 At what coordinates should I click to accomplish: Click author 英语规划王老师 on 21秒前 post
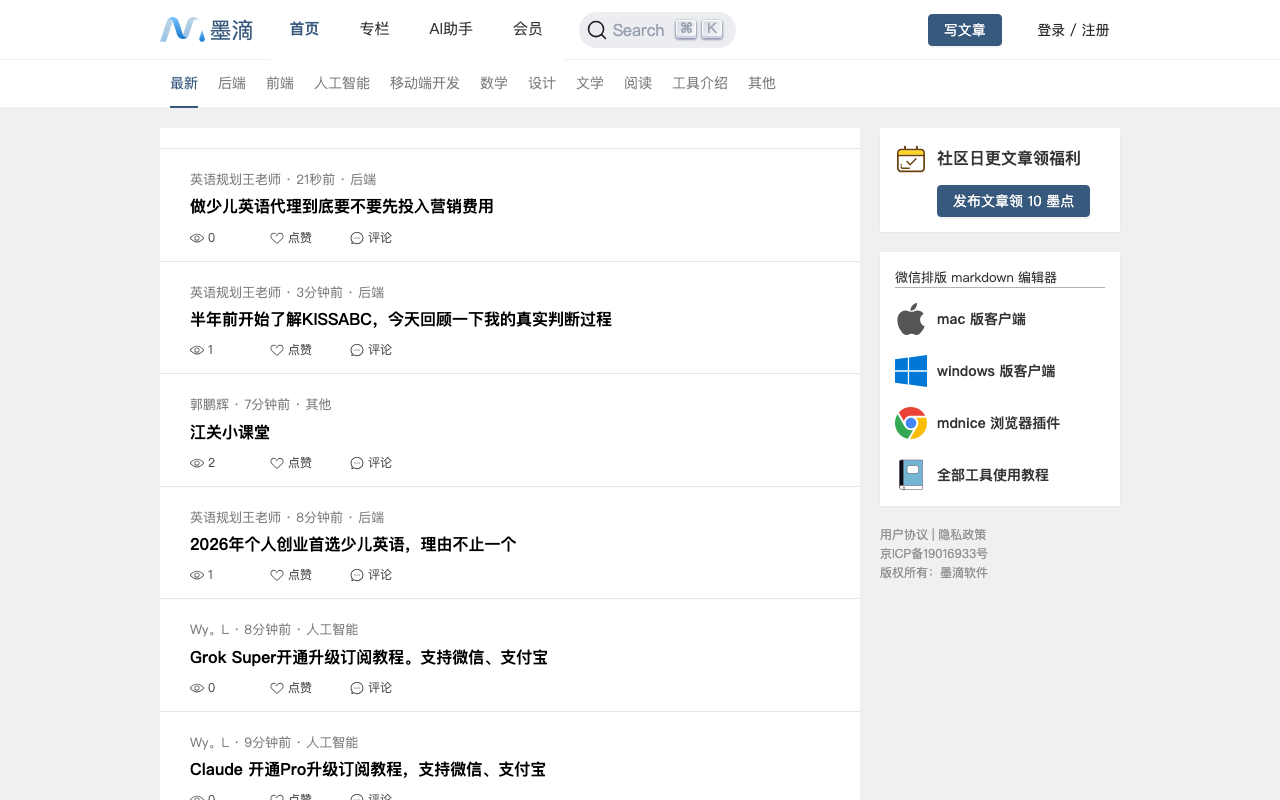point(235,179)
